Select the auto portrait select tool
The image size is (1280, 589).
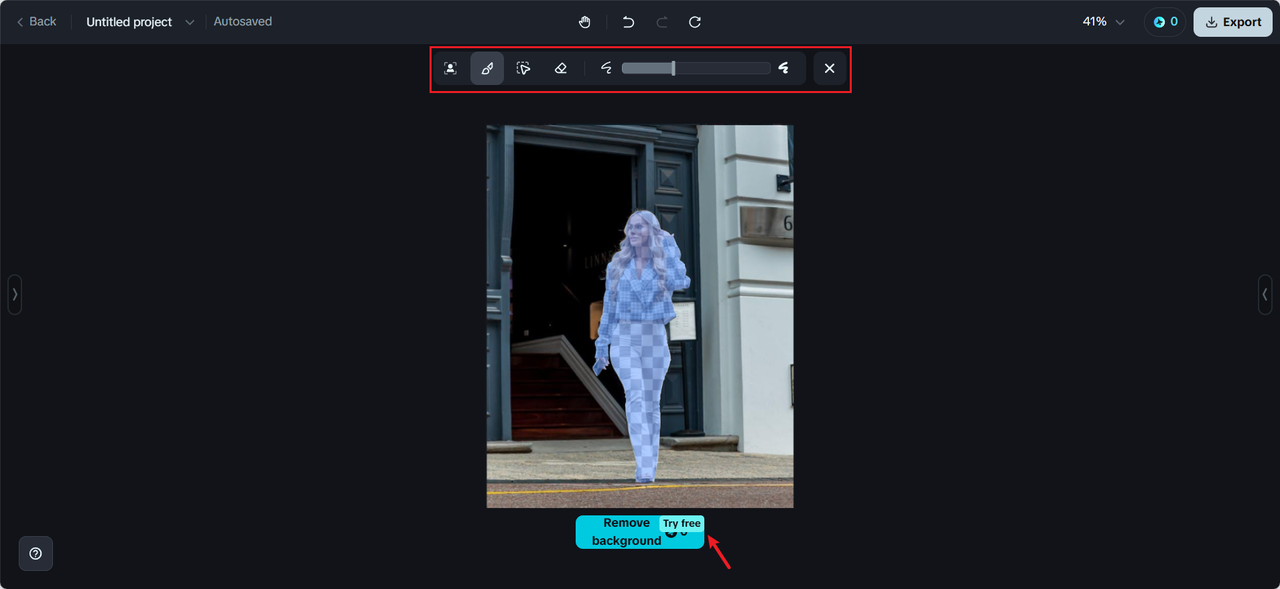tap(450, 68)
